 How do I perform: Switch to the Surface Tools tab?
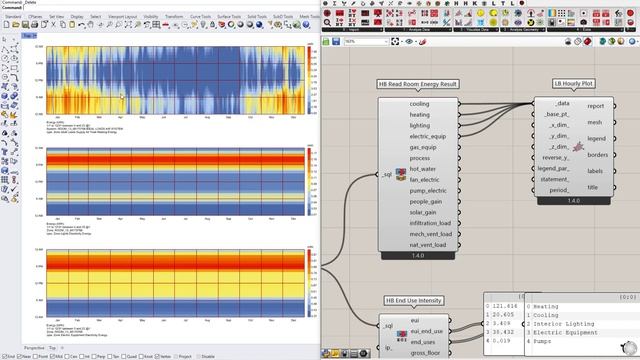click(x=229, y=17)
